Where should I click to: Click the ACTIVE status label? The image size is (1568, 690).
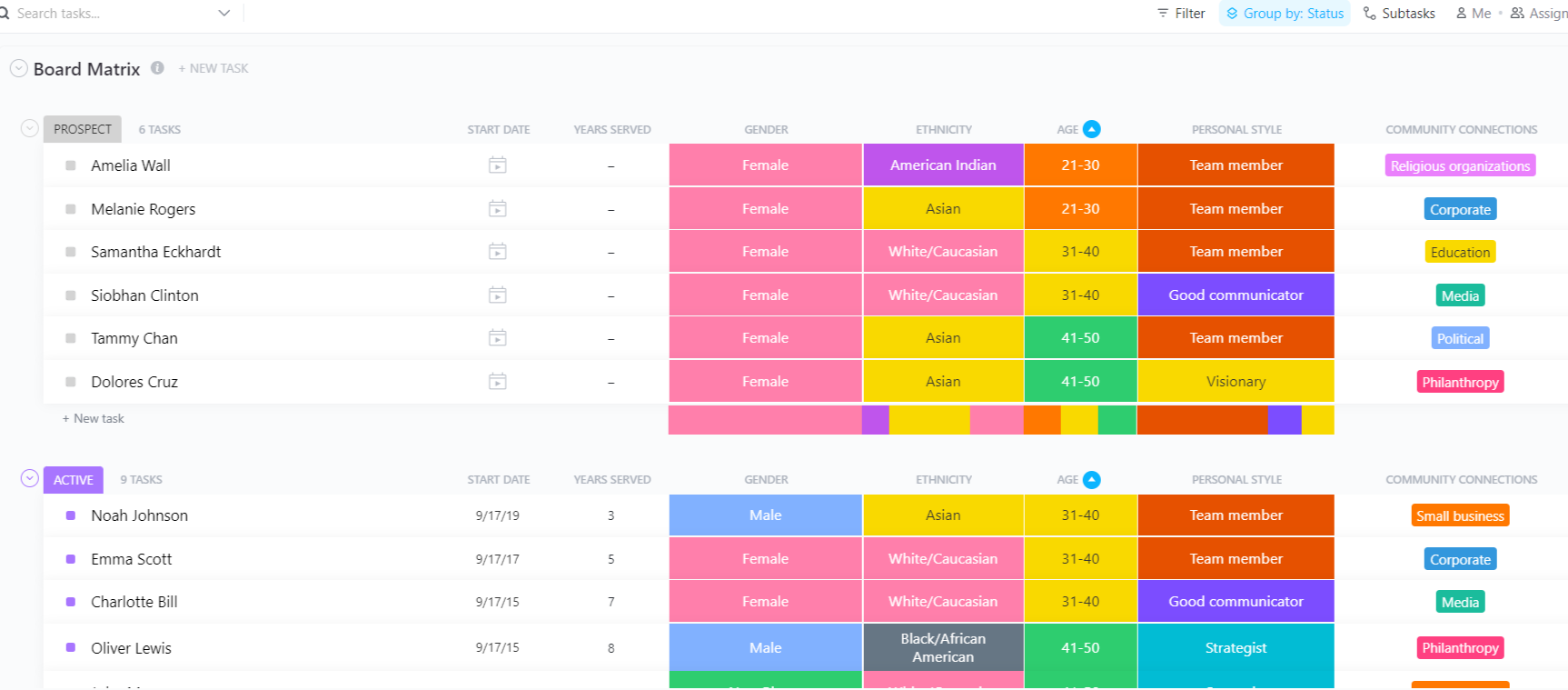tap(74, 480)
